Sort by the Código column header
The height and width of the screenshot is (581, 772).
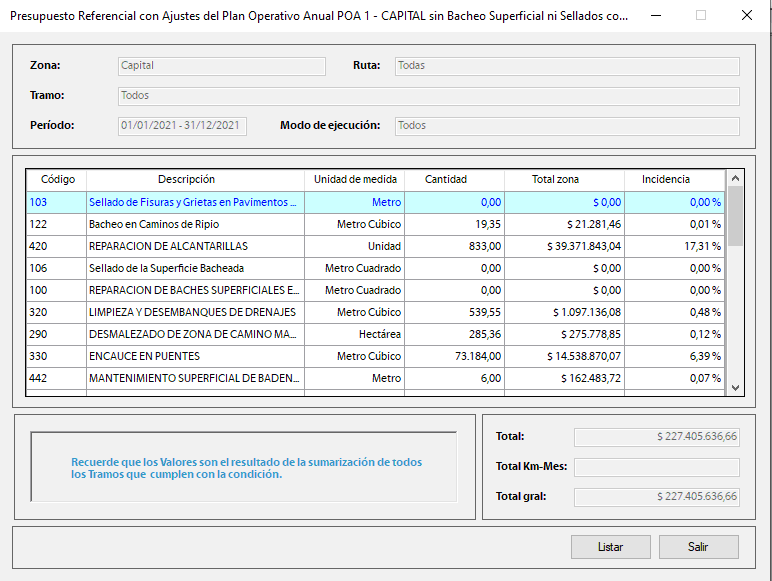click(x=57, y=179)
